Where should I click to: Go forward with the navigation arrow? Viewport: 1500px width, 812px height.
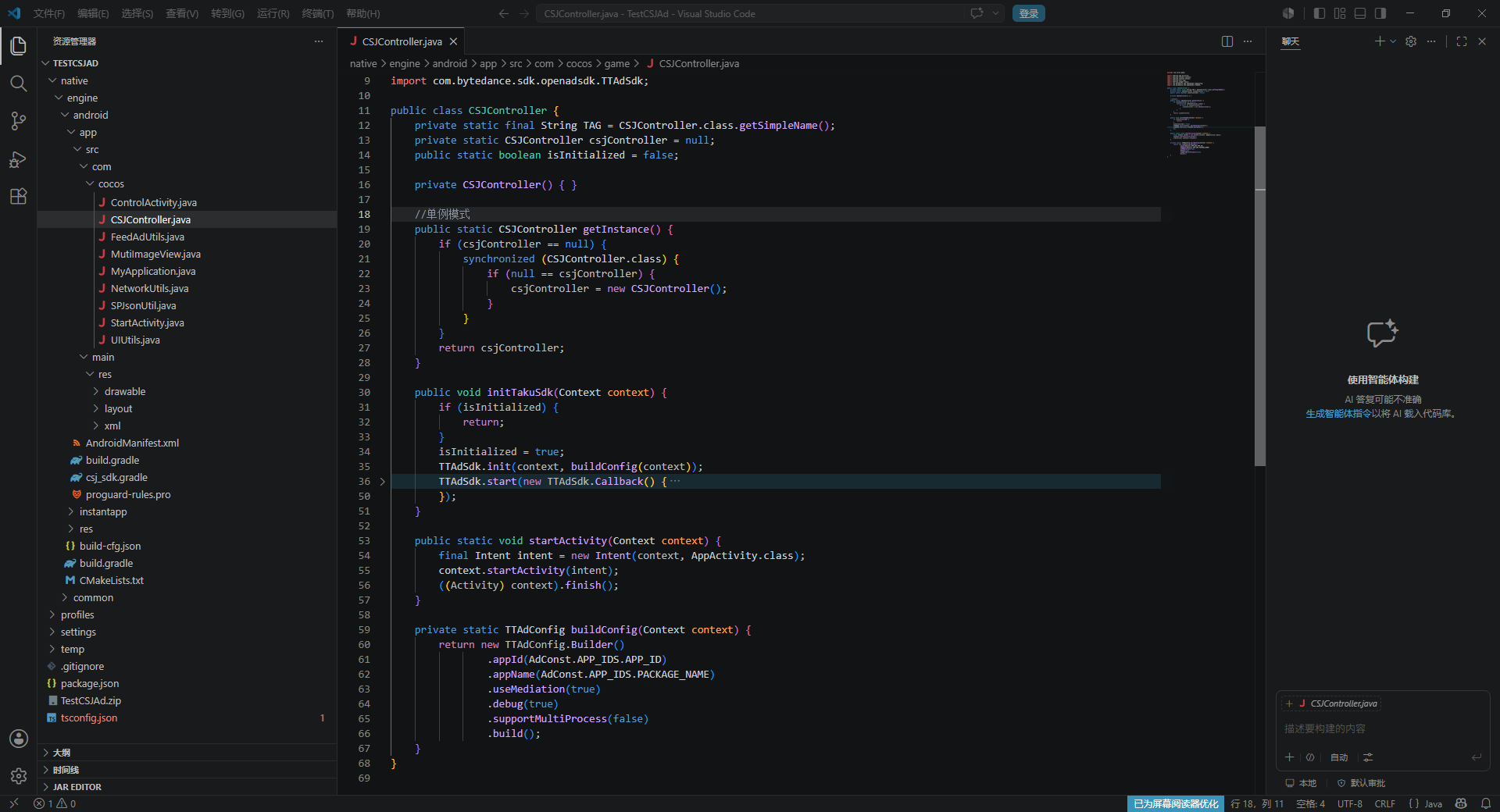point(524,13)
